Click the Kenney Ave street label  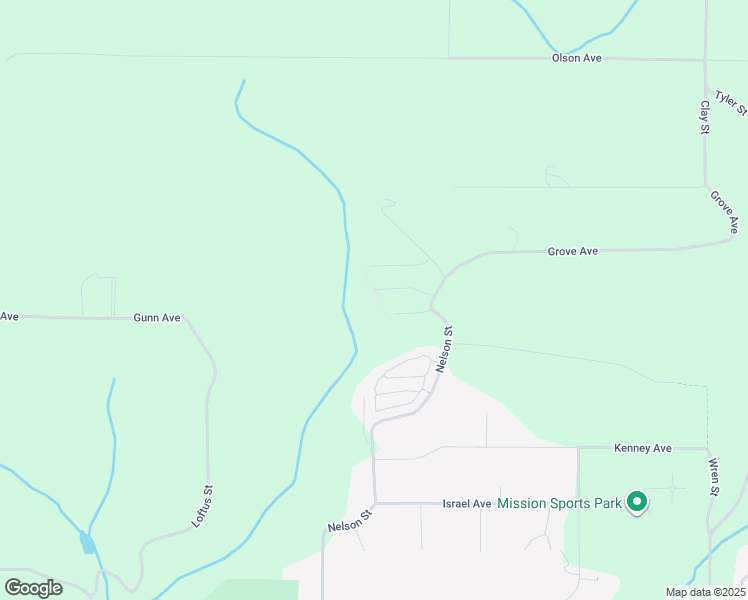(x=643, y=448)
